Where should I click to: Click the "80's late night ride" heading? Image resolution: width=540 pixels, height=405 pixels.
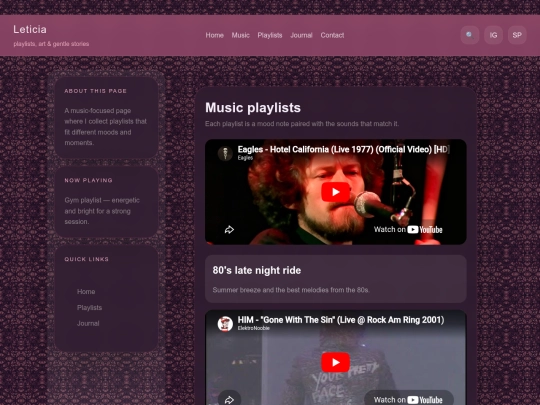[257, 270]
